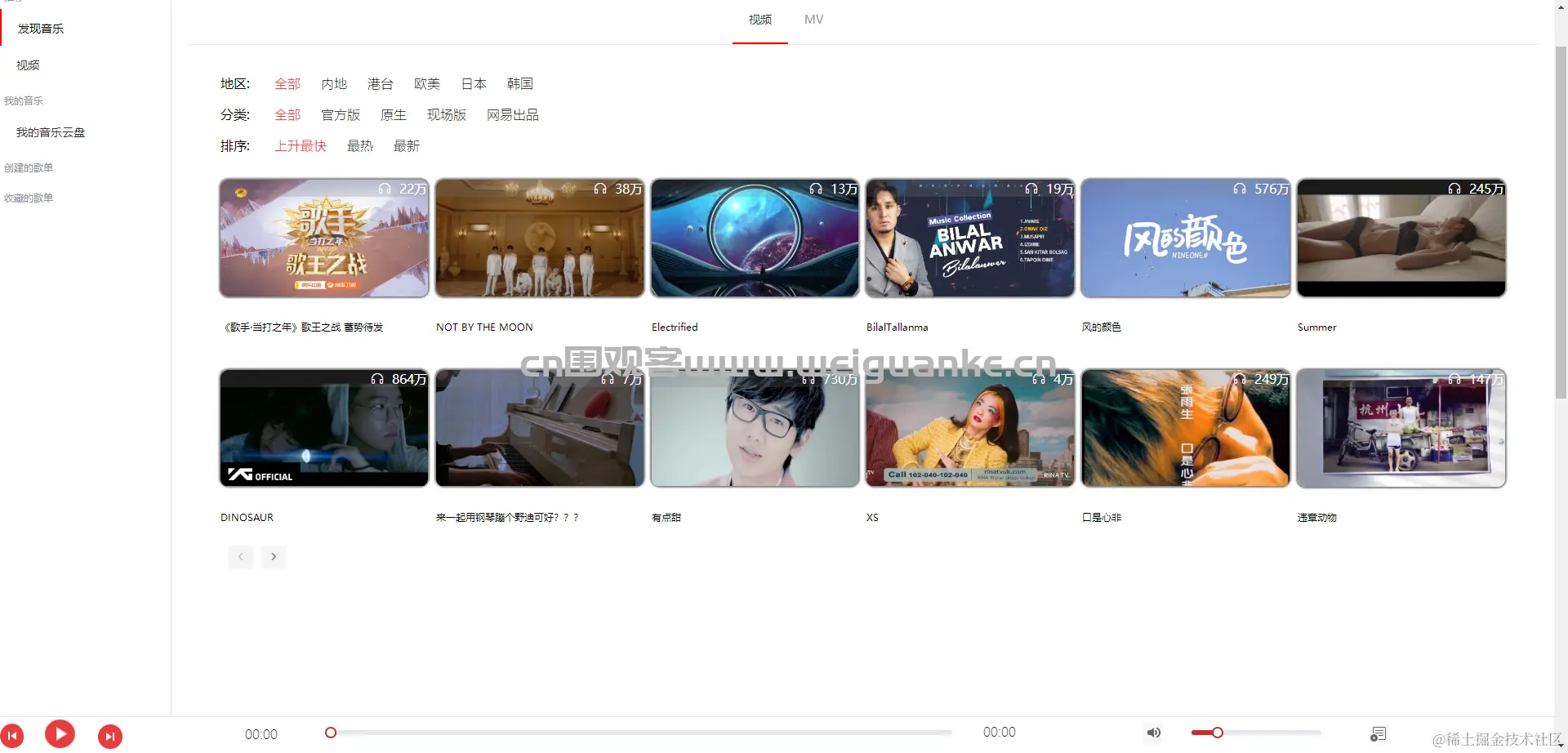The width and height of the screenshot is (1568, 753).
Task: Click the 违章动物 title text
Action: tap(1317, 518)
